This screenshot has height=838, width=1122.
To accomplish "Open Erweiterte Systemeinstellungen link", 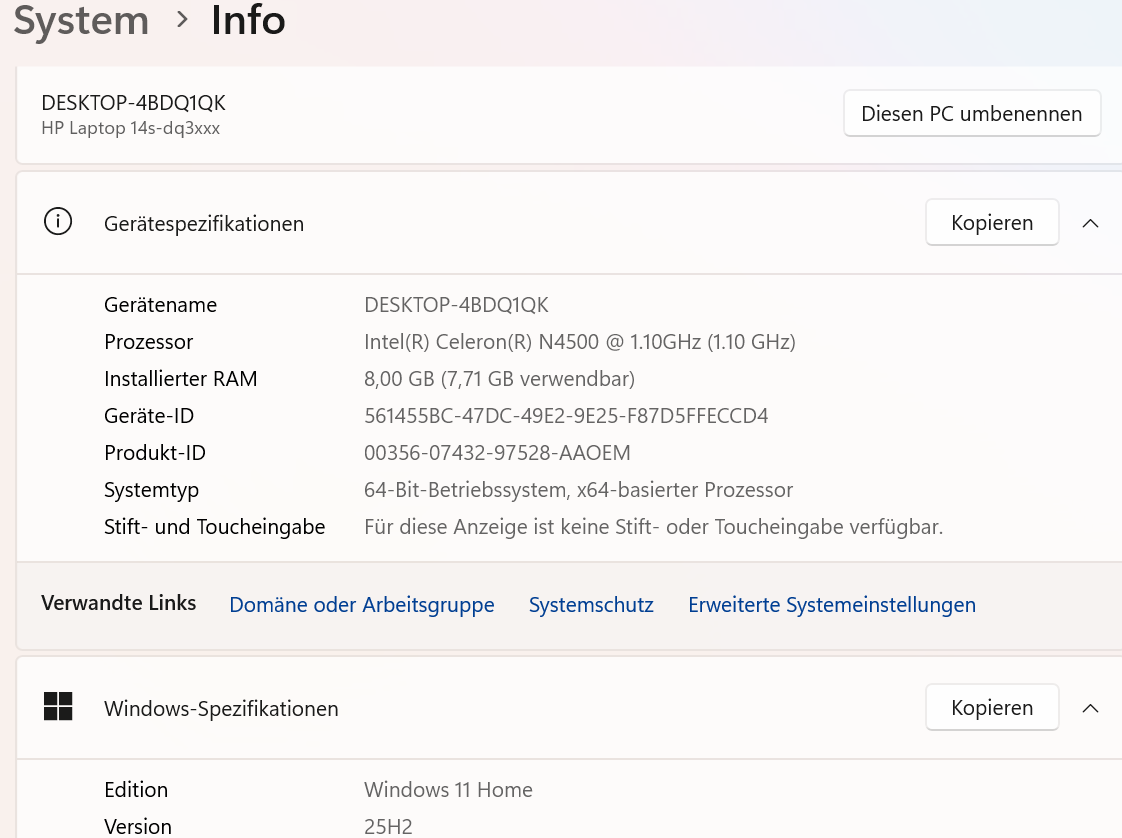I will [x=832, y=605].
